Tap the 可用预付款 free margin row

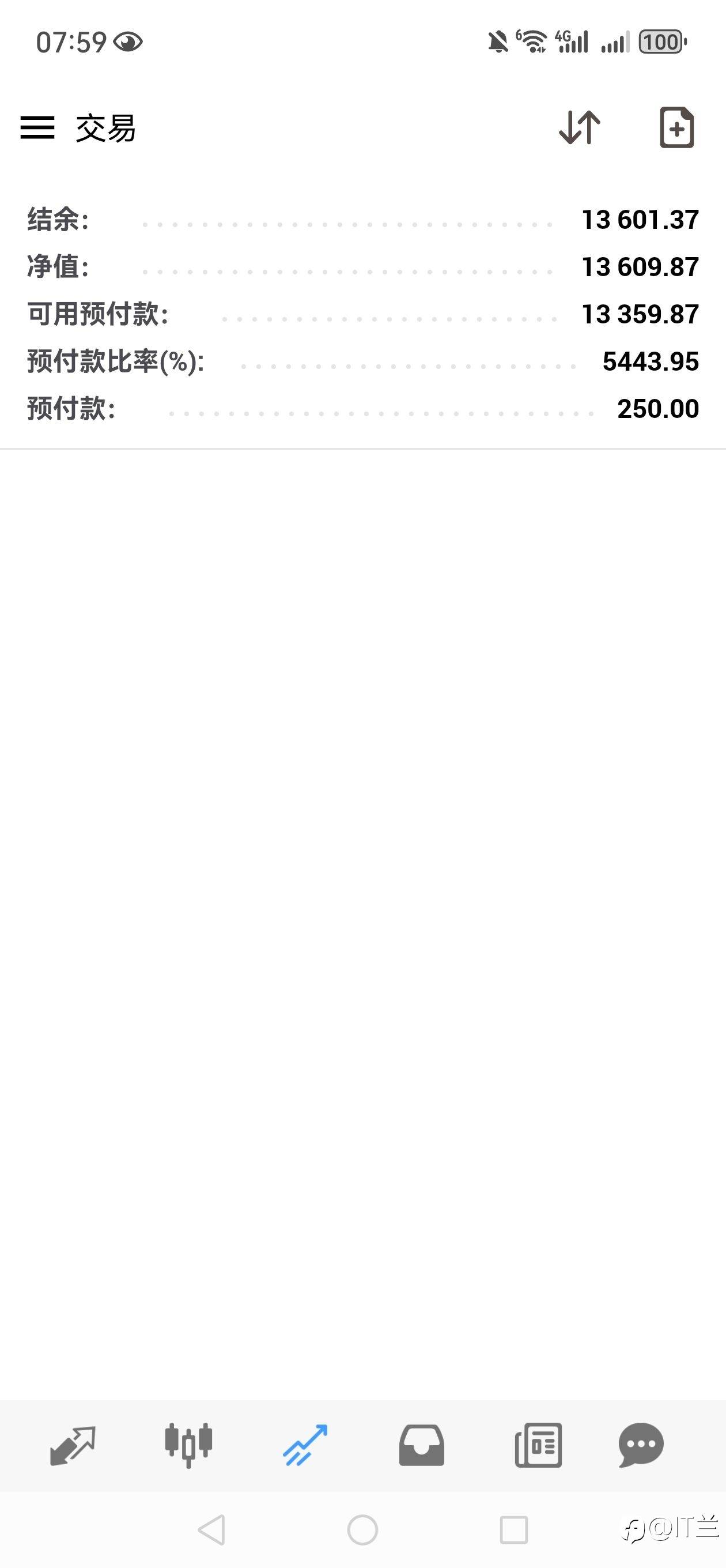[x=362, y=314]
